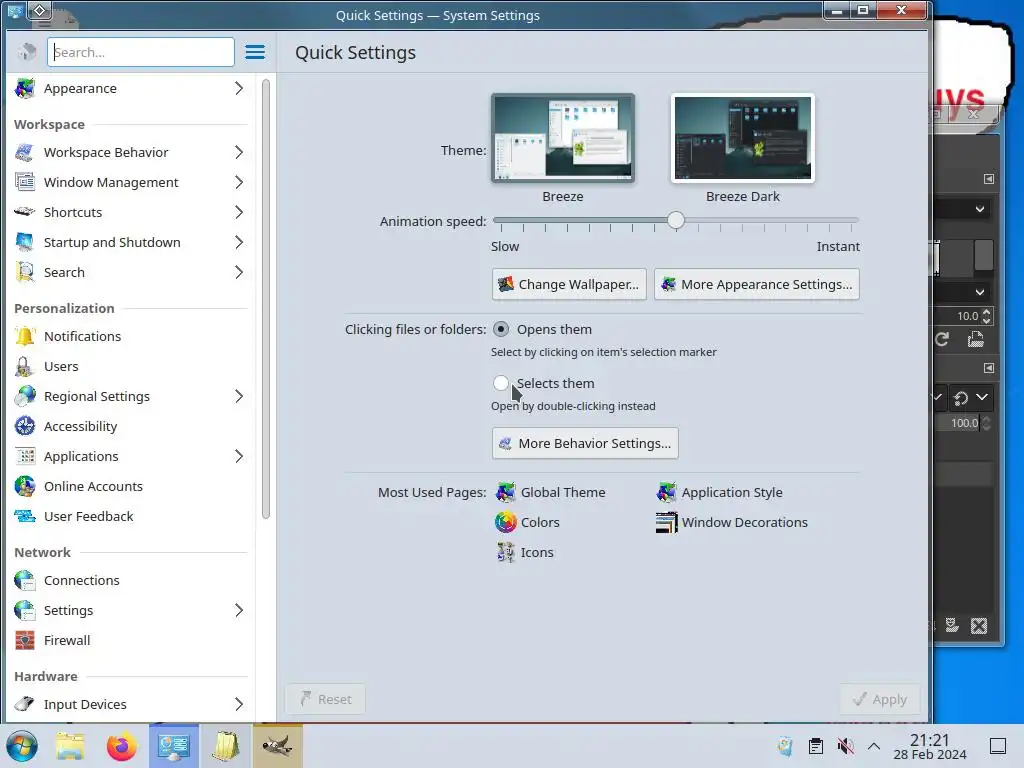Click Change Wallpaper button
The image size is (1024, 768).
pos(569,284)
